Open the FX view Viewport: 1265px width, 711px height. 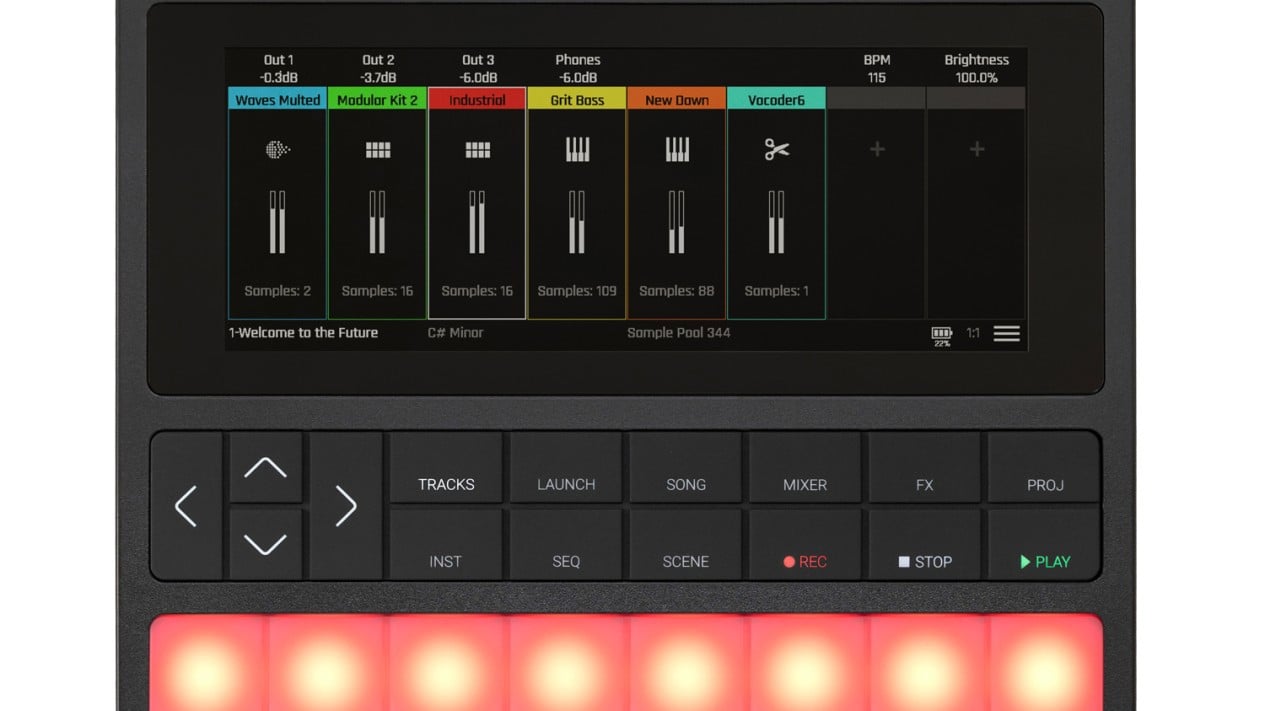pyautogui.click(x=925, y=468)
